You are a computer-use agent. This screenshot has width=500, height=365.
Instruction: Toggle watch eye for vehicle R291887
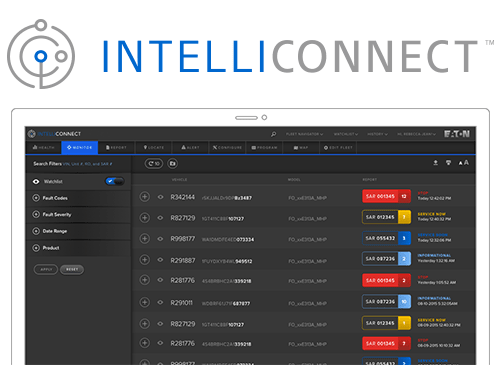pos(160,260)
